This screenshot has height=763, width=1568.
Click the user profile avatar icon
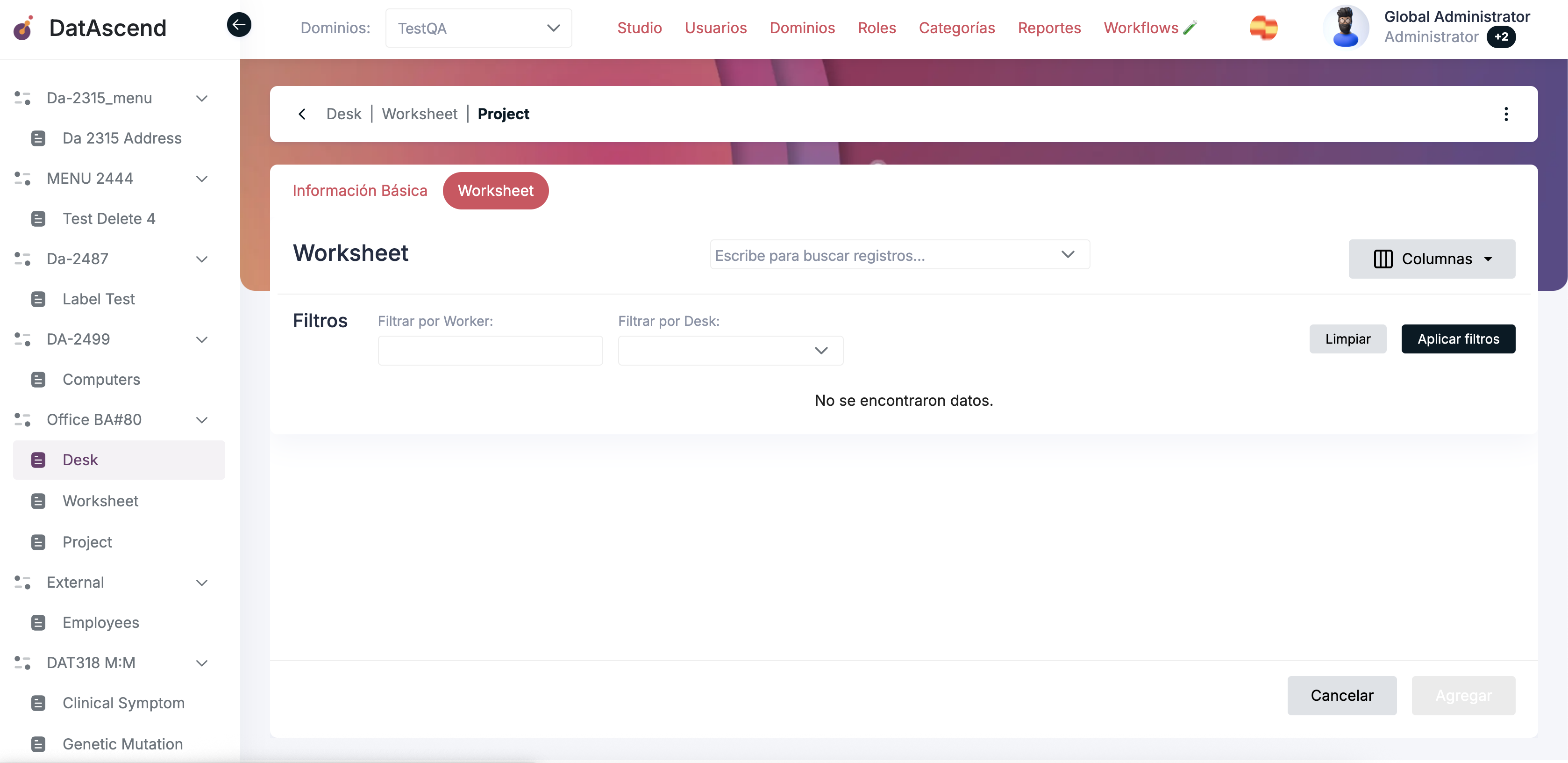coord(1346,27)
